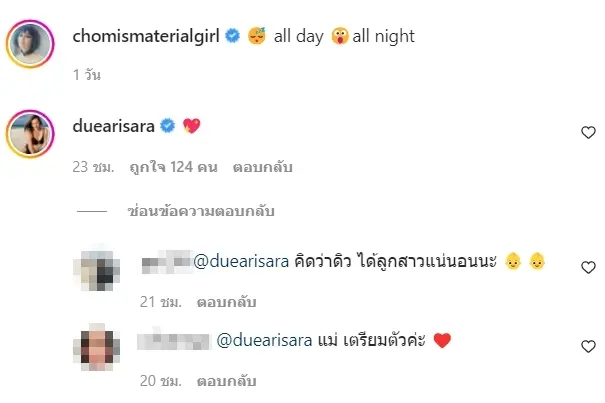The image size is (605, 403).
Task: Like the comment predicting a daughter
Action: [588, 267]
